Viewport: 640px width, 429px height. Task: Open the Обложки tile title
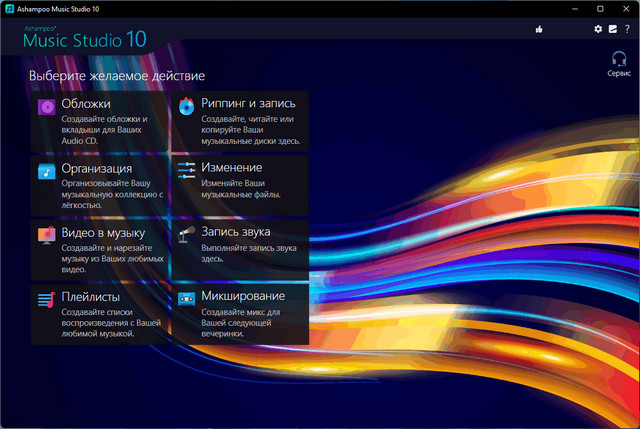85,103
